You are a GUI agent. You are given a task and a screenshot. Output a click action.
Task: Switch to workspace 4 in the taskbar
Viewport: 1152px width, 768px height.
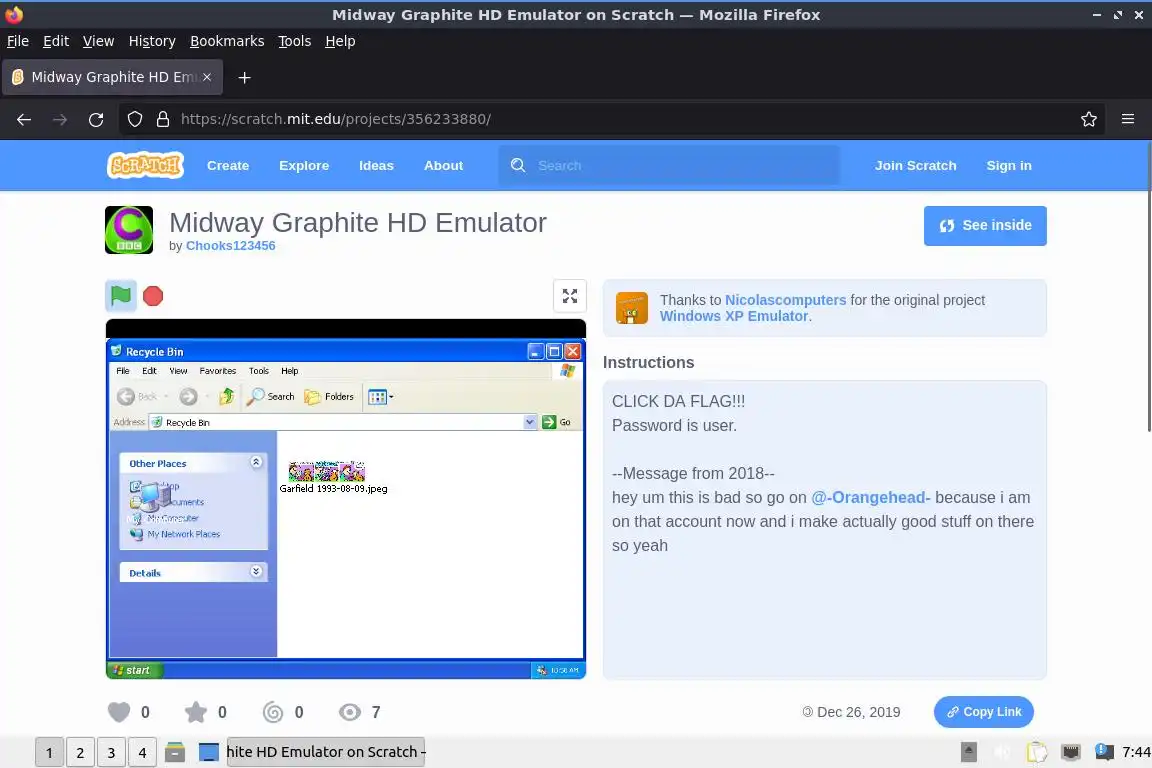point(142,753)
